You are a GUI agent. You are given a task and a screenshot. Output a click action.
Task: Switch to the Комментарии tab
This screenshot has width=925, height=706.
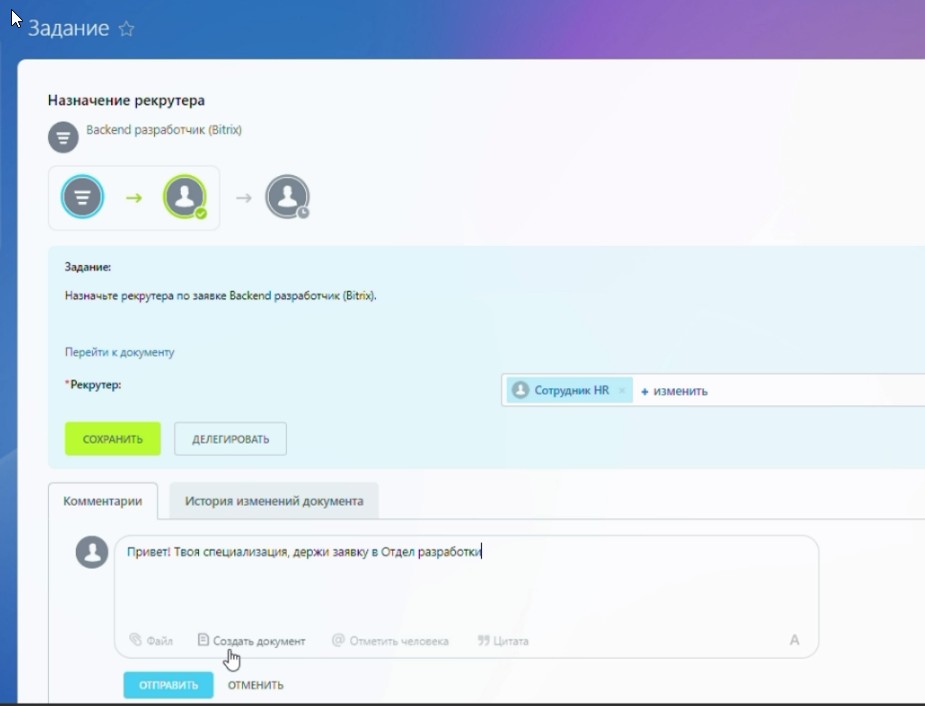(x=103, y=501)
